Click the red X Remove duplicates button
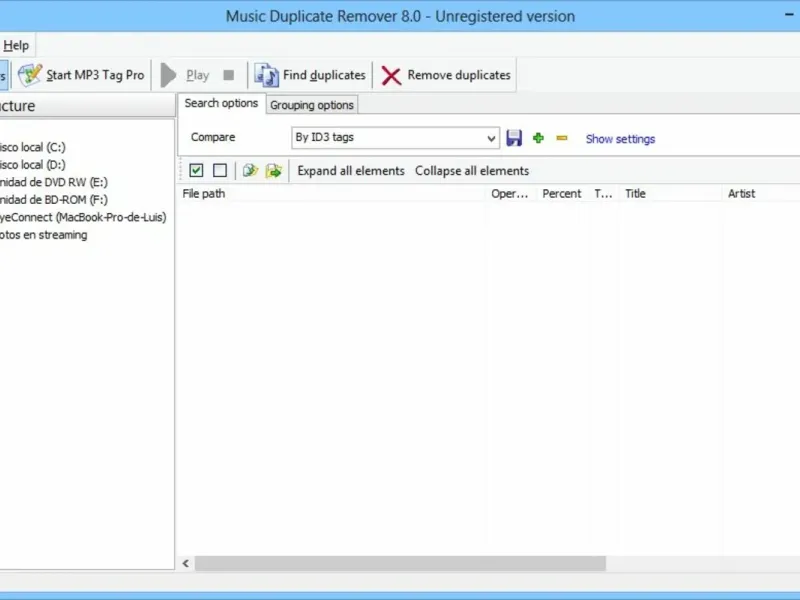 (446, 75)
